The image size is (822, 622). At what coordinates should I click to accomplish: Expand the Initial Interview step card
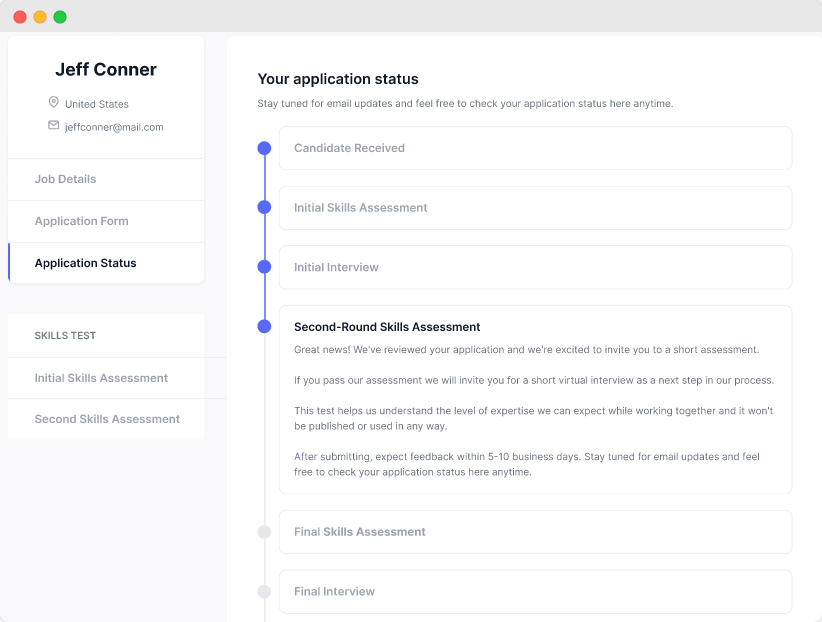pyautogui.click(x=535, y=267)
